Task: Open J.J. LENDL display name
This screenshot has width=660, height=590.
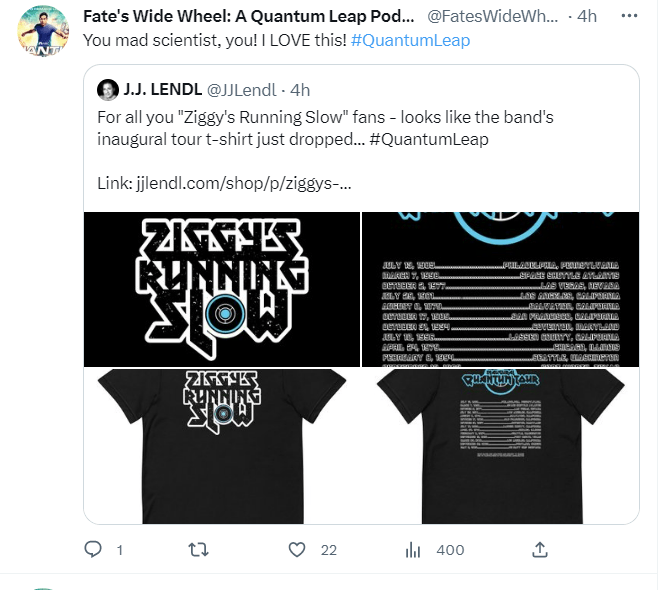Action: [x=162, y=90]
